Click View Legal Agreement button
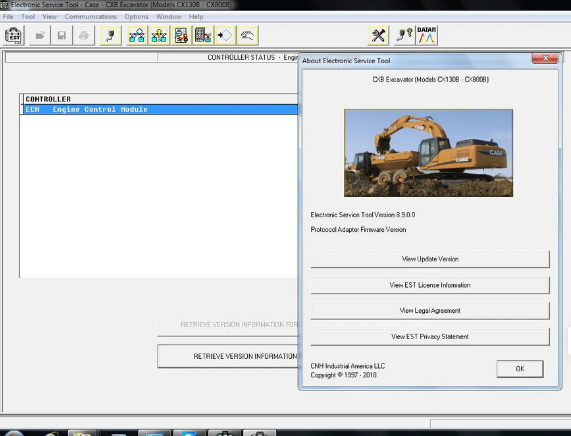The width and height of the screenshot is (571, 436). (430, 311)
